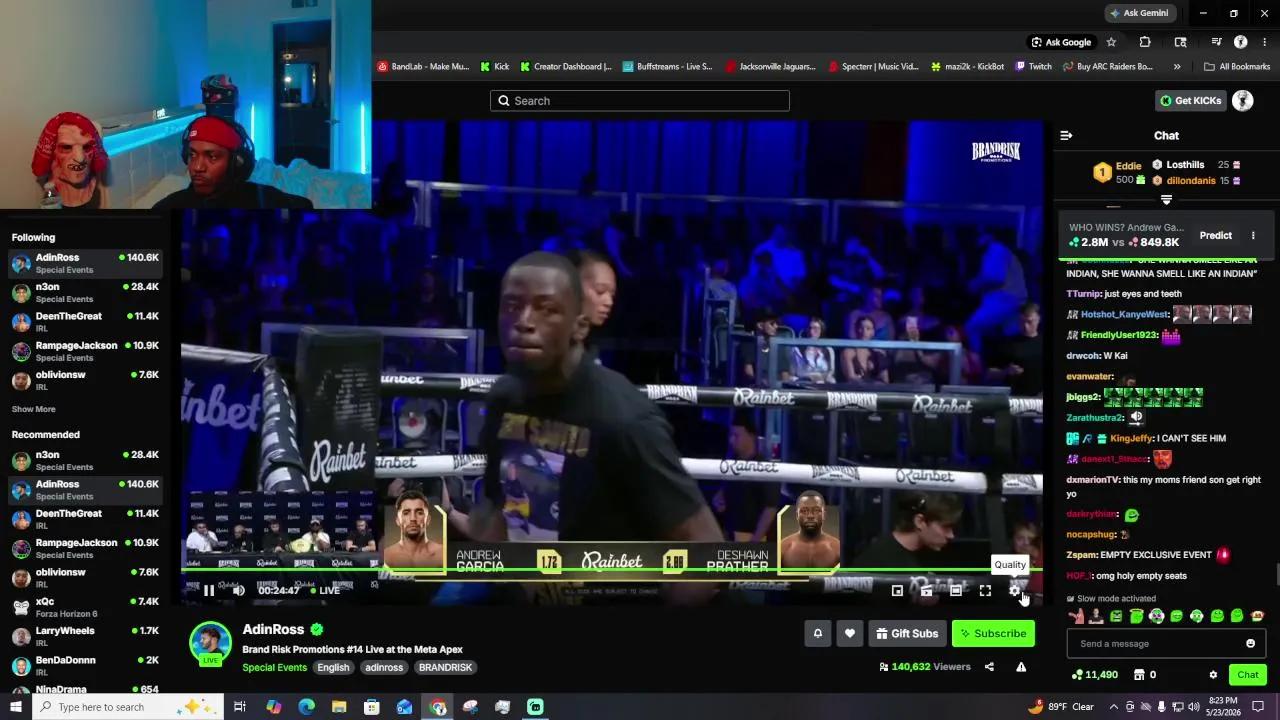Open xQc in Recommended channels
The image size is (1280, 720).
(x=85, y=607)
